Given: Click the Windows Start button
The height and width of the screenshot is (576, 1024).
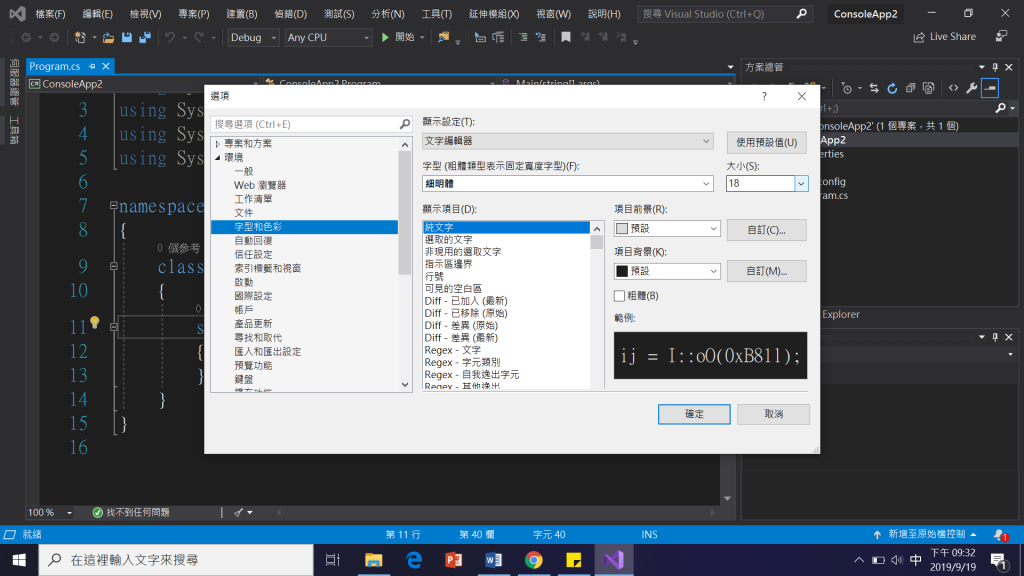Looking at the screenshot, I should click(x=19, y=560).
